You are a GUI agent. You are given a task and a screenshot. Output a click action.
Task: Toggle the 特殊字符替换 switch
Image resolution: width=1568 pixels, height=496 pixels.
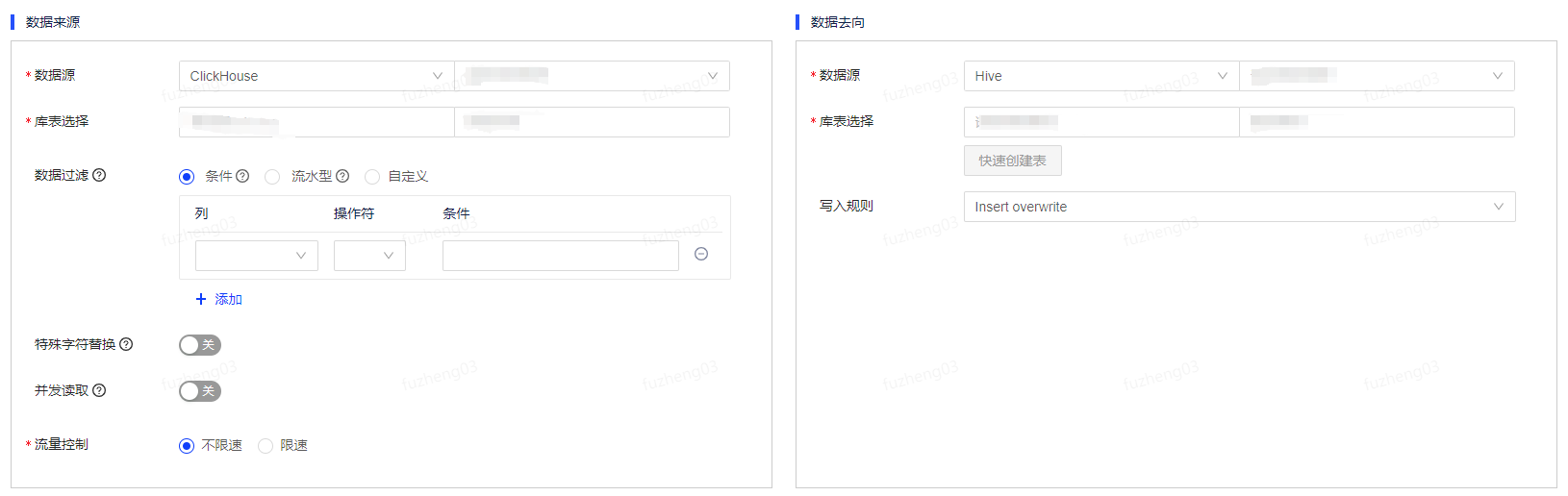click(x=200, y=345)
